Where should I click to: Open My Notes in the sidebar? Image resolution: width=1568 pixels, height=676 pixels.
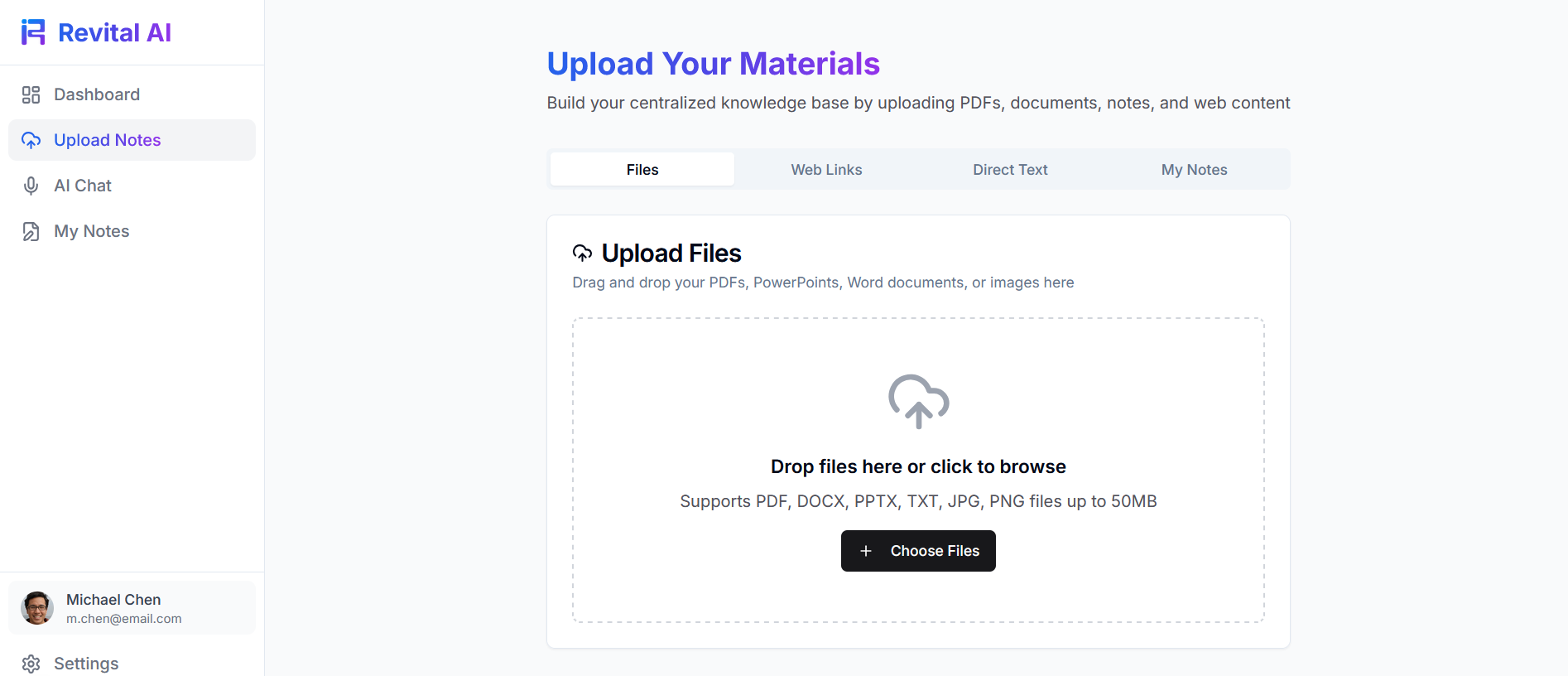pyautogui.click(x=92, y=231)
